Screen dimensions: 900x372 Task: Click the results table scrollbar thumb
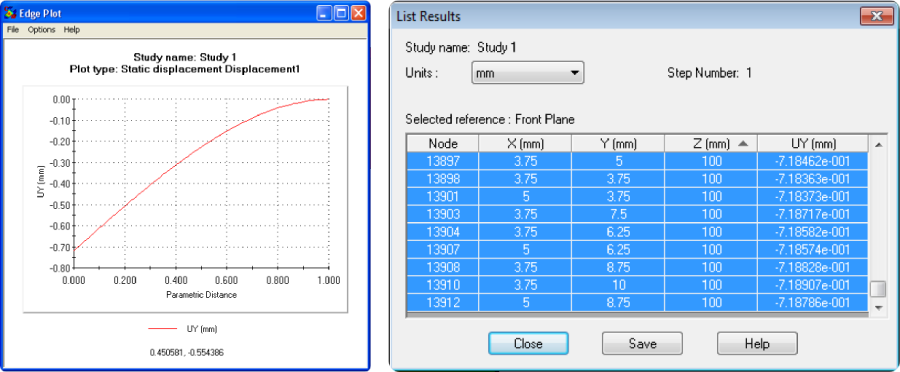click(x=878, y=289)
